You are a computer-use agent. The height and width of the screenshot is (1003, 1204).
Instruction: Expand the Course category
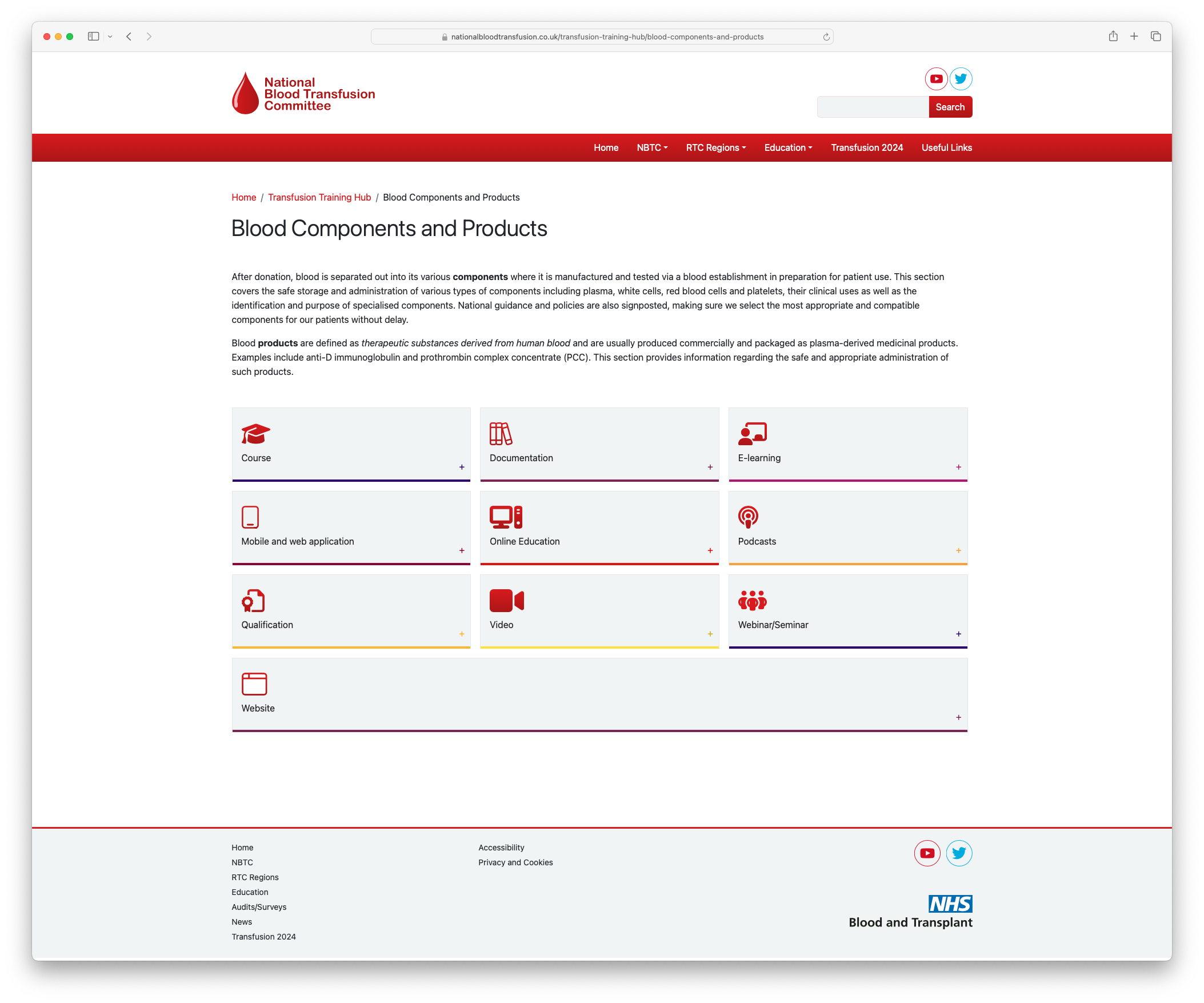pyautogui.click(x=462, y=467)
